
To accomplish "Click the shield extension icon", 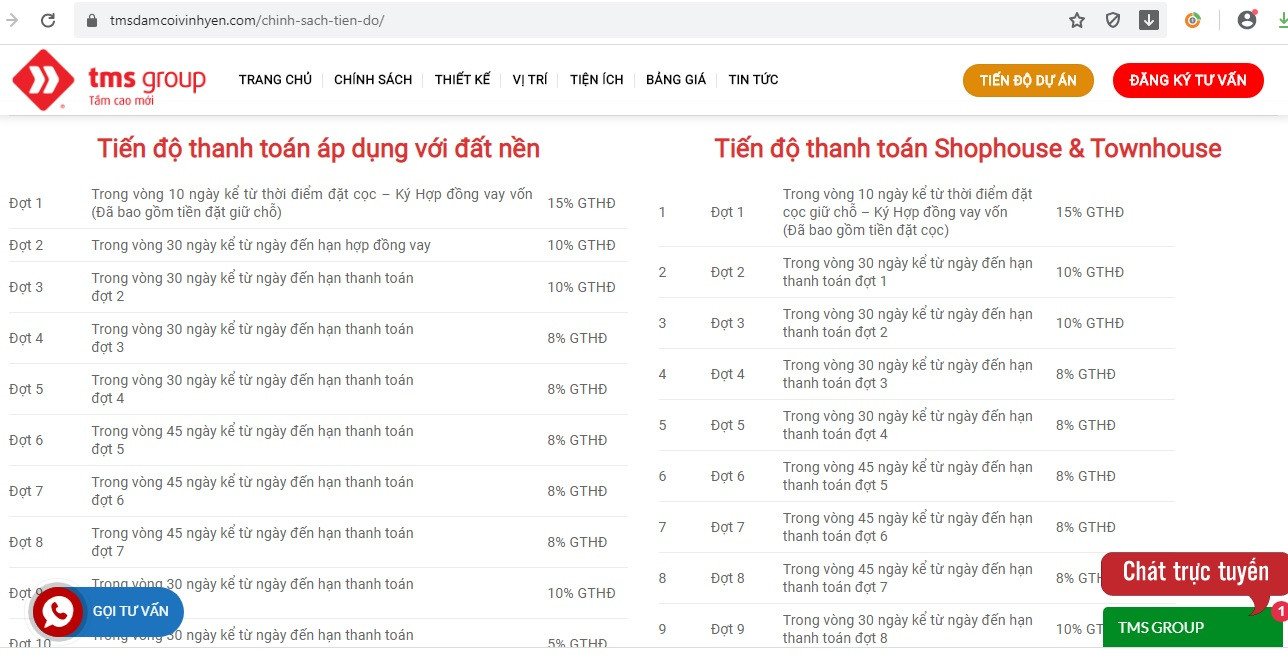I will [x=1113, y=20].
